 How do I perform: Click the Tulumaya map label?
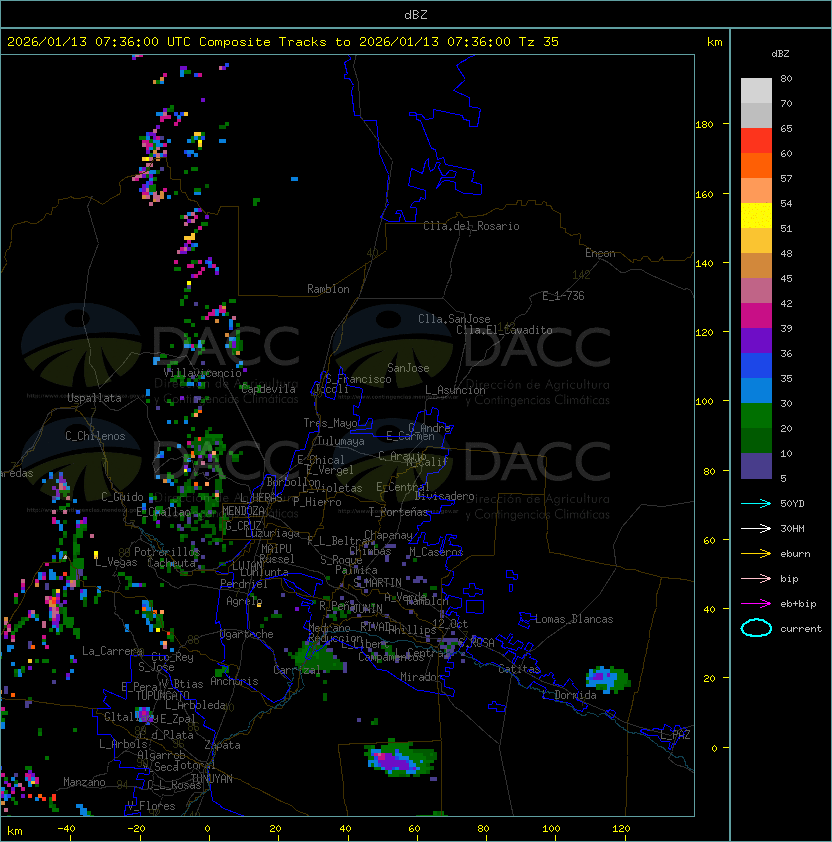(341, 441)
